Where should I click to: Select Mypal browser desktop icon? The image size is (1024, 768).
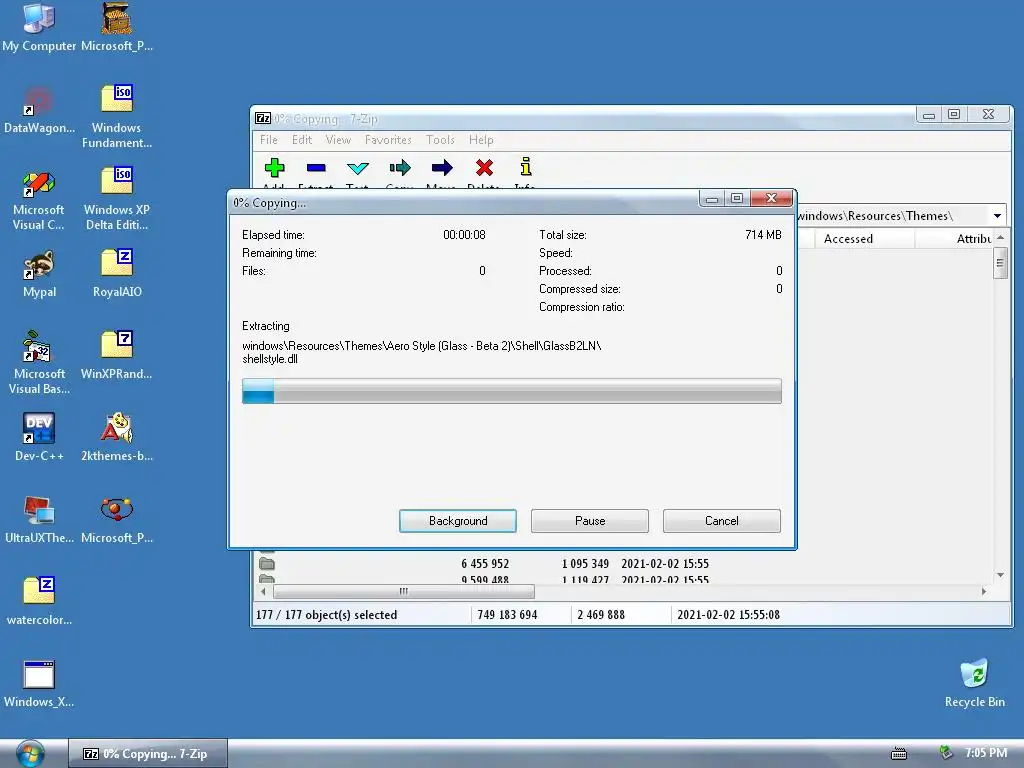39,273
